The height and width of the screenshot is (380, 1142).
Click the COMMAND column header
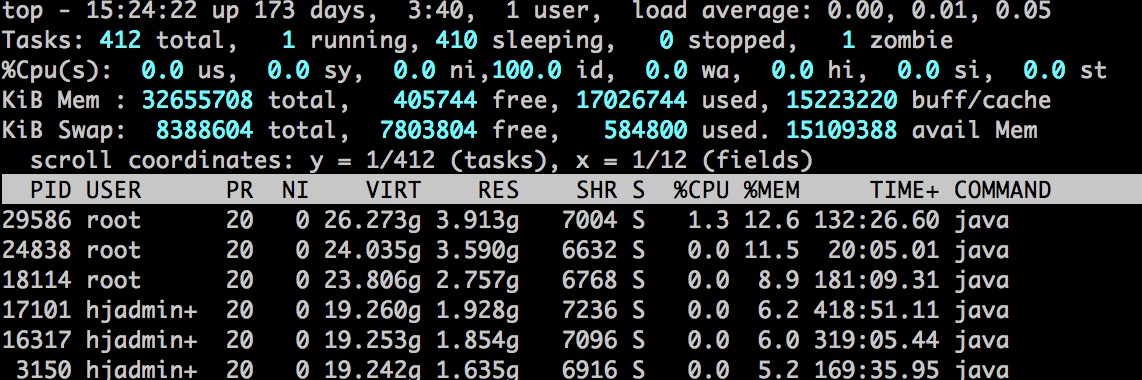[1003, 190]
